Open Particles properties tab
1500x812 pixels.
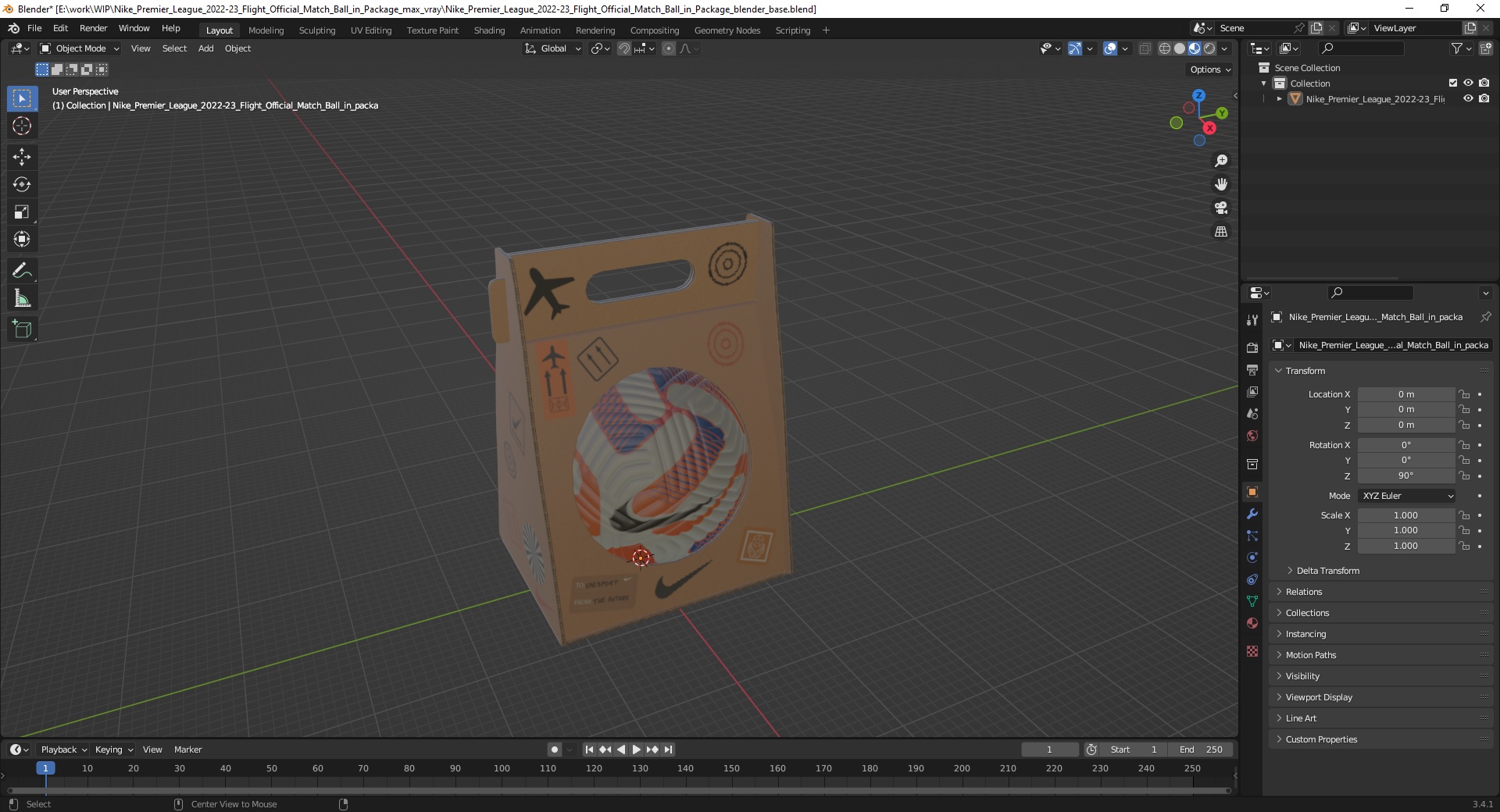(x=1252, y=536)
